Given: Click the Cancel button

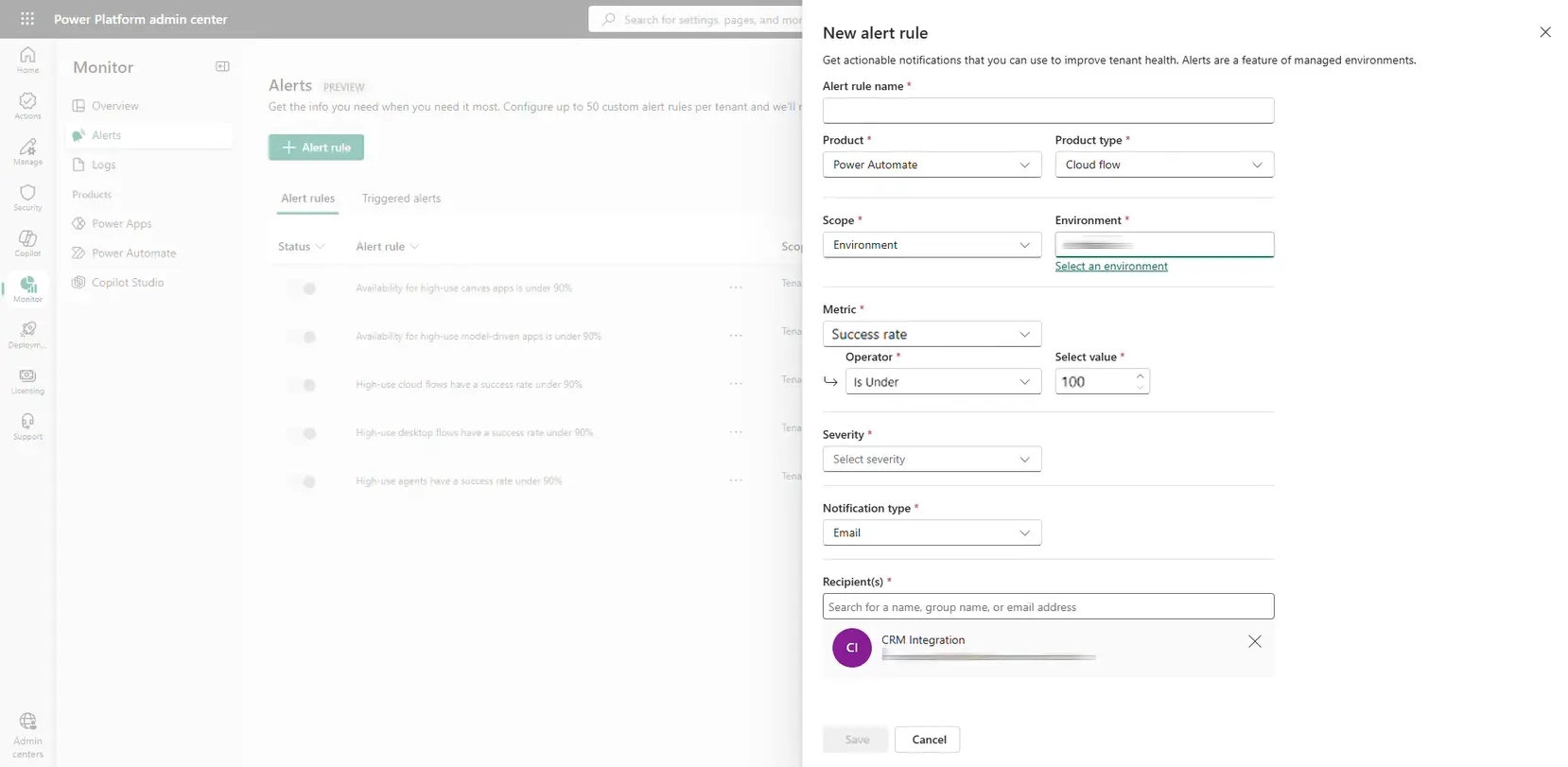Looking at the screenshot, I should click(928, 740).
